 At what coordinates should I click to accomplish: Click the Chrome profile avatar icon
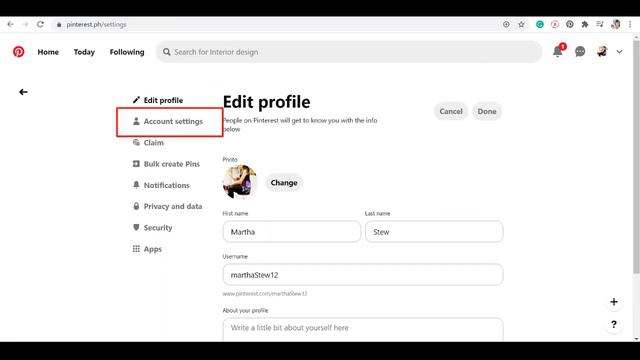point(616,24)
